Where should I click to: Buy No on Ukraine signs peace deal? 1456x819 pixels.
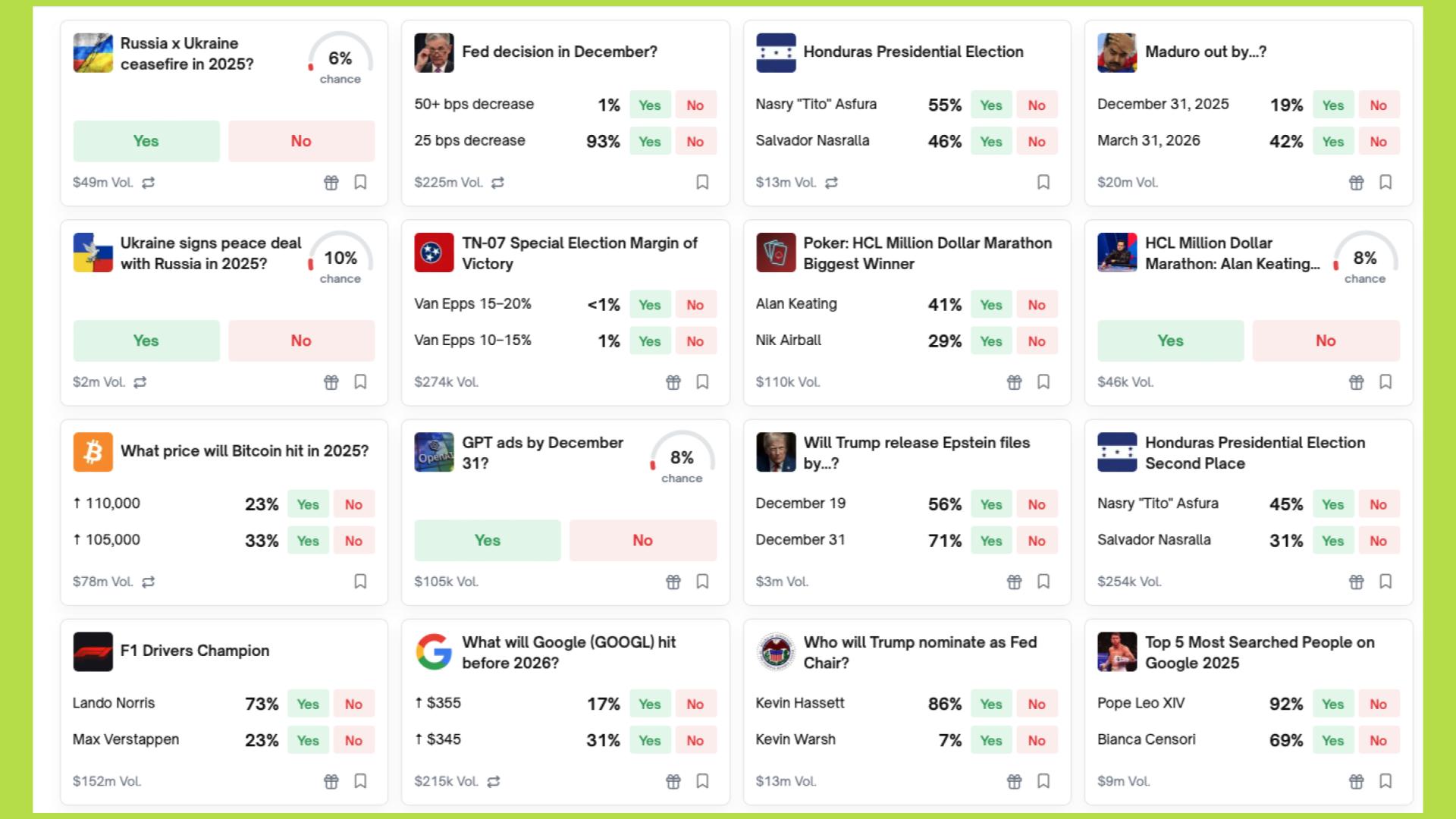(301, 340)
